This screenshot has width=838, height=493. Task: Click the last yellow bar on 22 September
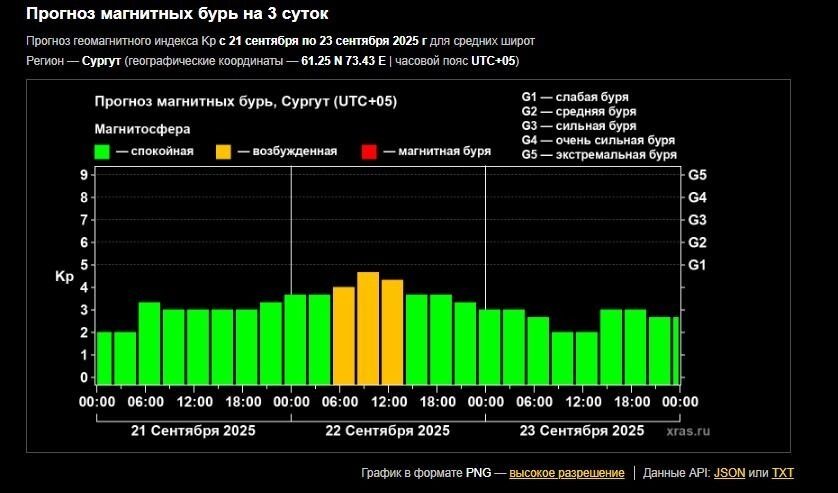click(392, 332)
